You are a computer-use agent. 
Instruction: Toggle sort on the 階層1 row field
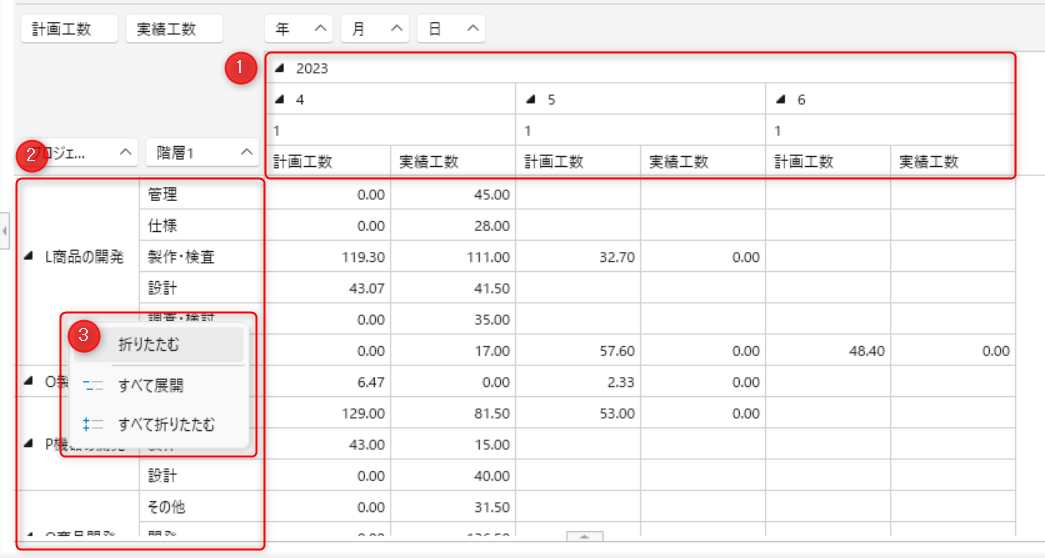click(245, 152)
